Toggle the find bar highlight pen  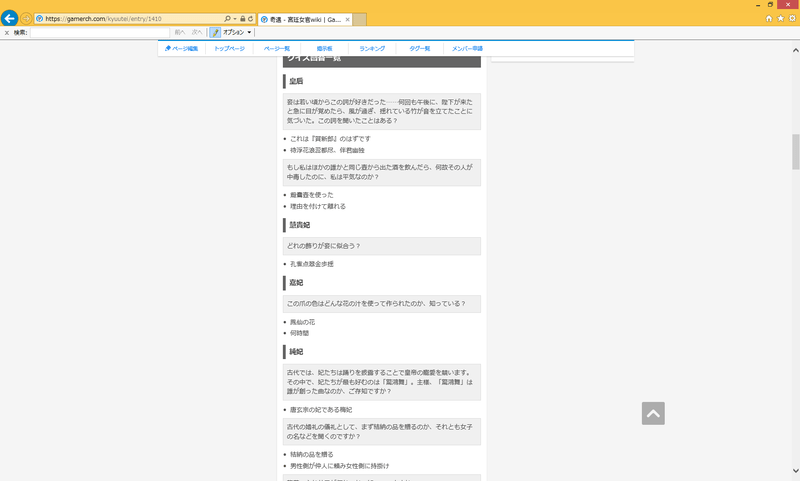pyautogui.click(x=215, y=32)
